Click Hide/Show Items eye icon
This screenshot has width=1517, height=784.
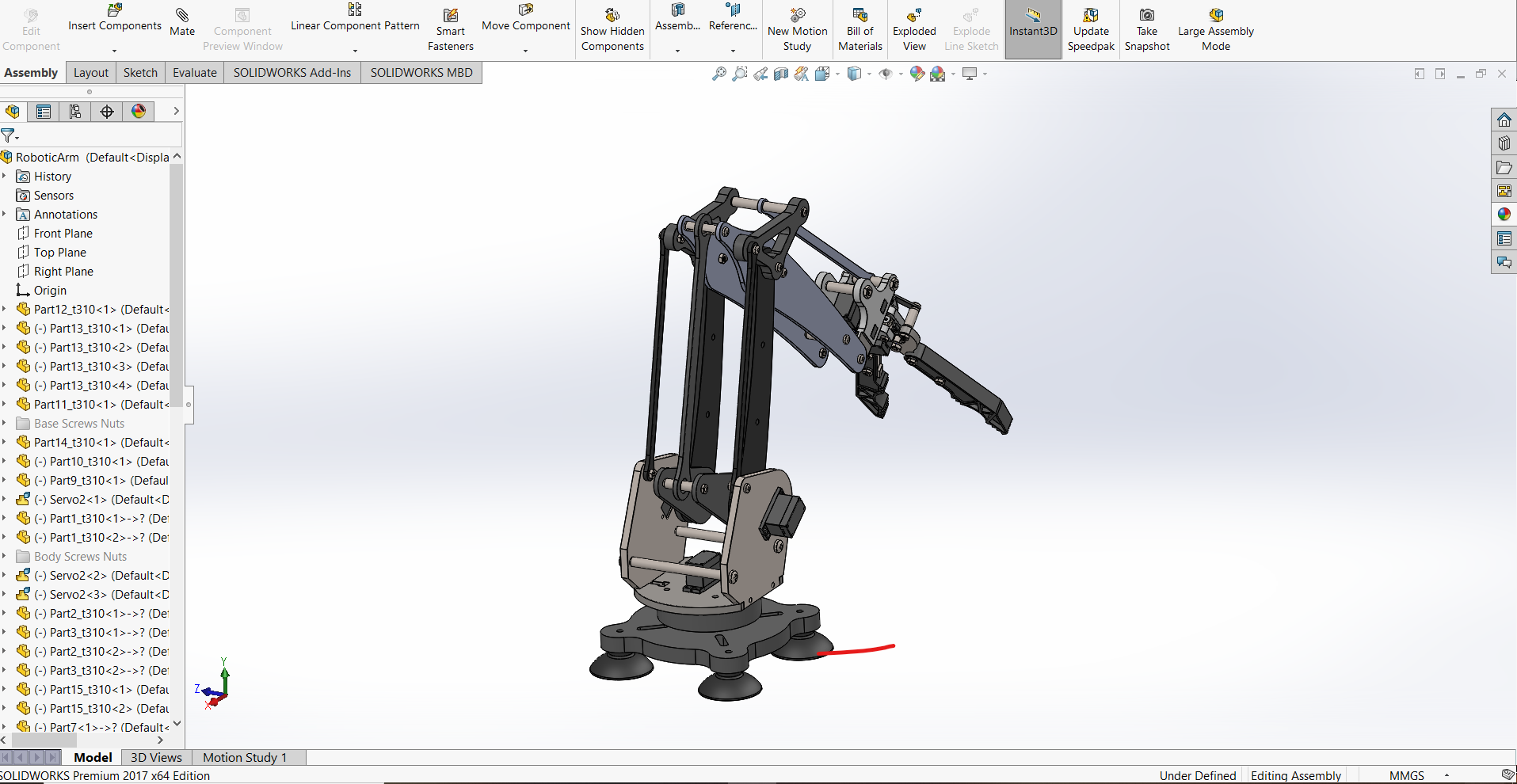coord(886,74)
